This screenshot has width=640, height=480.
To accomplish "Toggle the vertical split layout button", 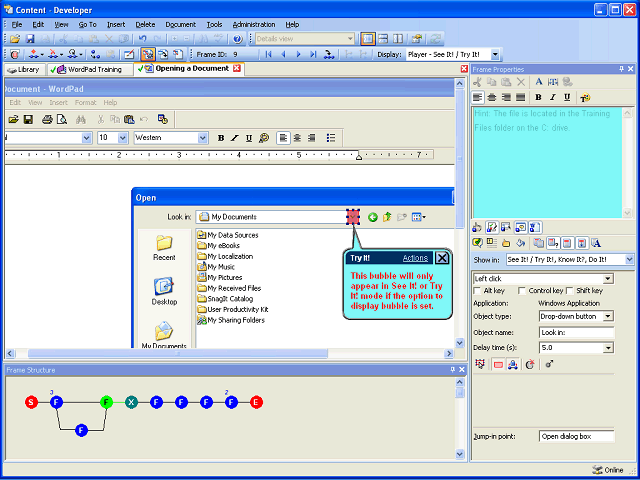I will [x=398, y=39].
